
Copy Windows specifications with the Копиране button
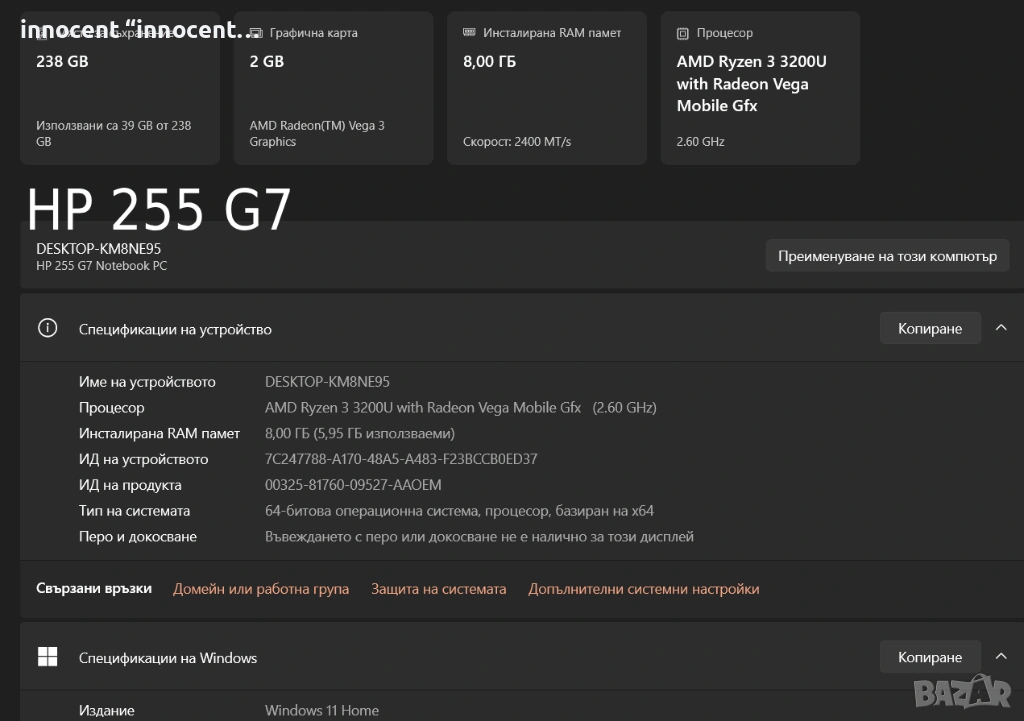pos(929,657)
